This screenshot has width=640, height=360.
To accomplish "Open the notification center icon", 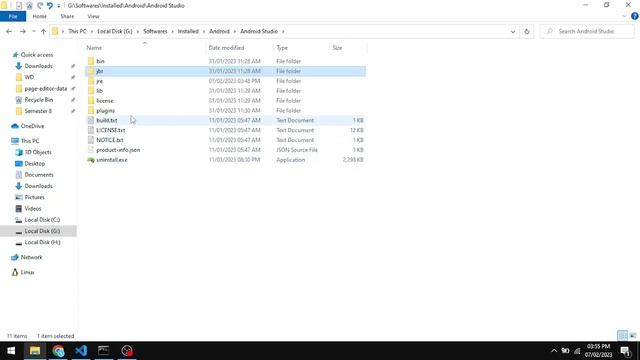I will [x=626, y=351].
